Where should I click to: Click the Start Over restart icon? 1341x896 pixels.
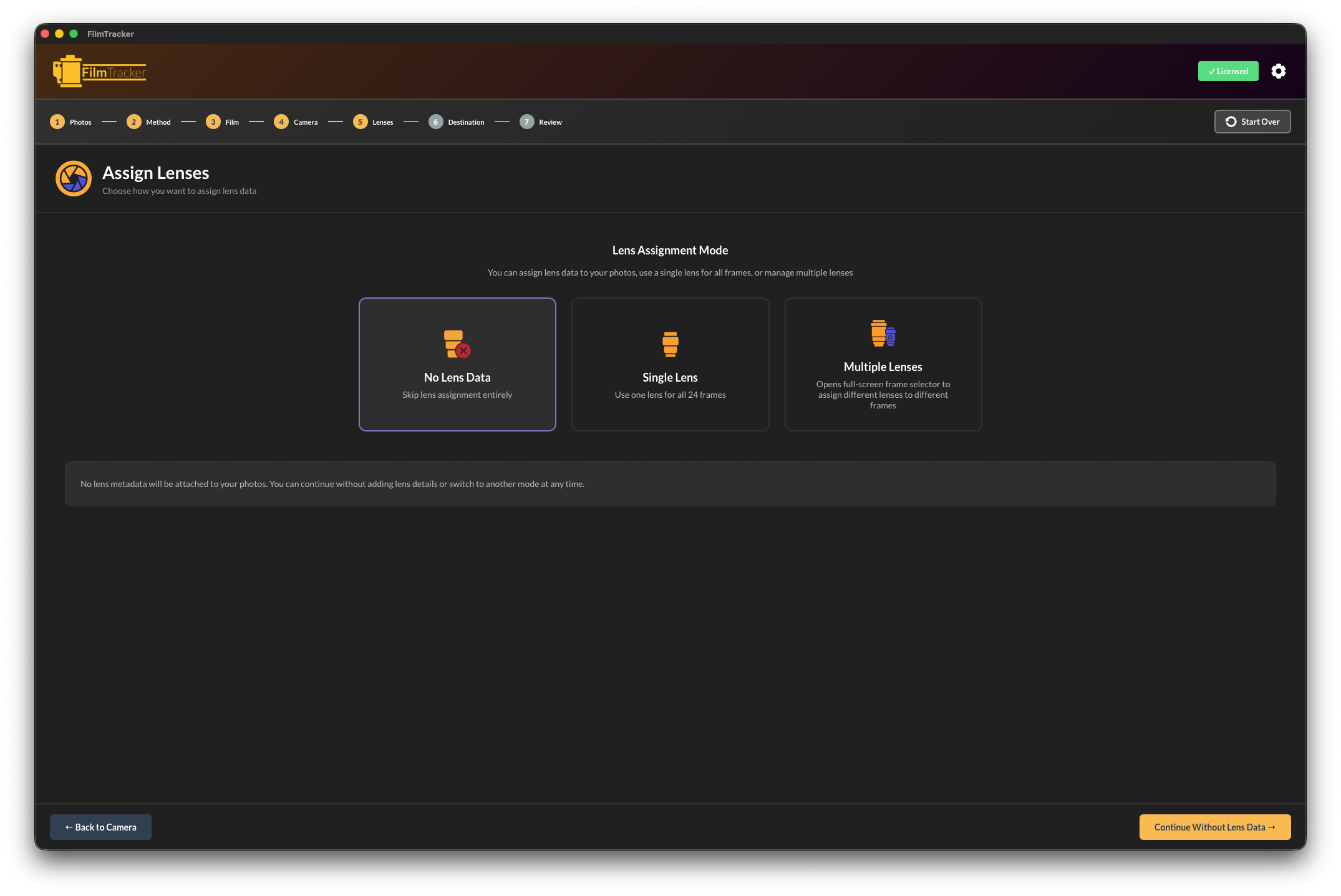click(x=1231, y=122)
